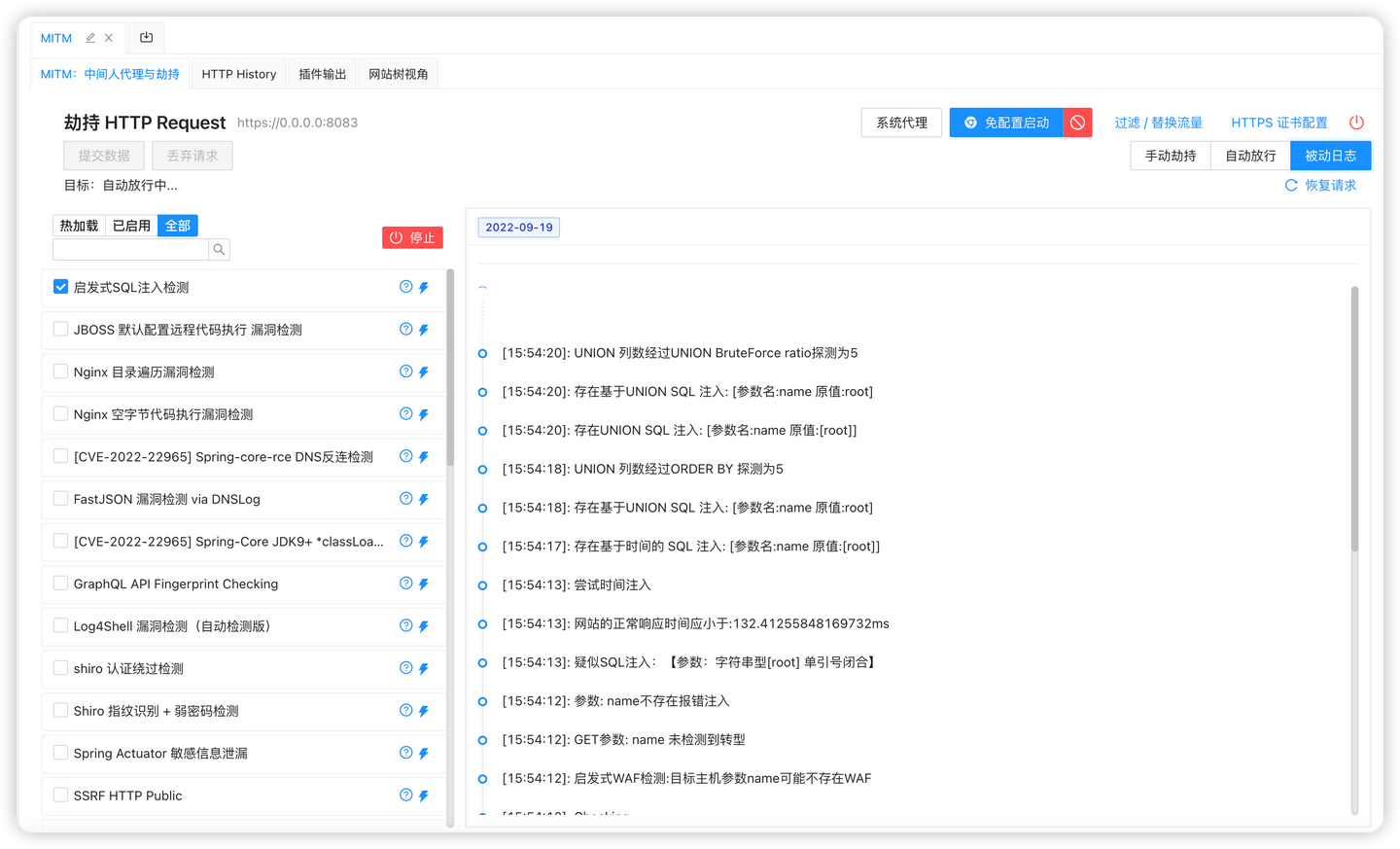Show 全部 plugins

(x=178, y=226)
